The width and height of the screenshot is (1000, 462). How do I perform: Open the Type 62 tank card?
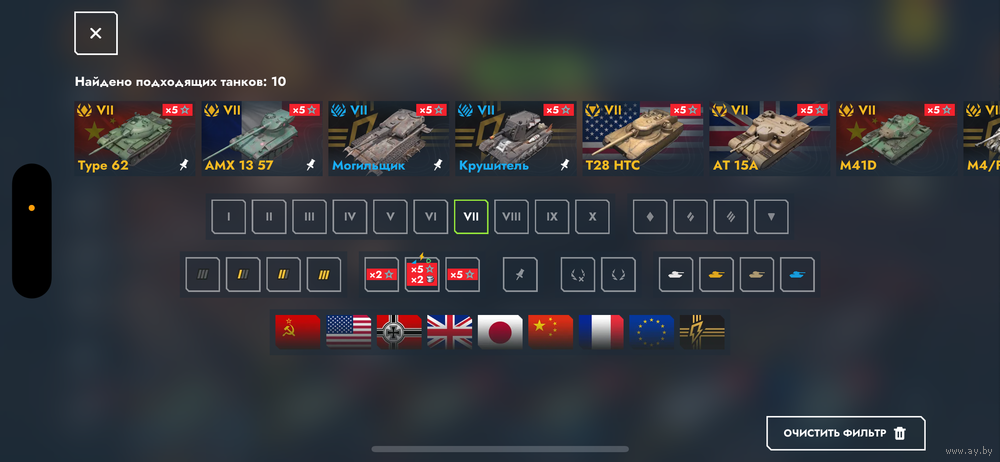pyautogui.click(x=135, y=138)
